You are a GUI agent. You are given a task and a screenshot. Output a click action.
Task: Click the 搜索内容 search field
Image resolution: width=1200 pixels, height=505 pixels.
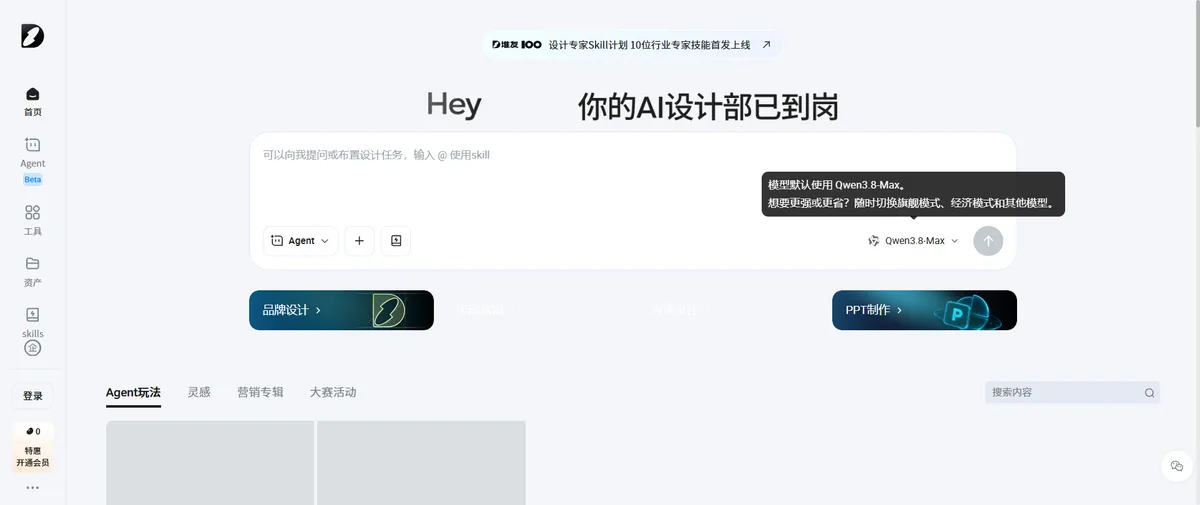pos(1072,393)
